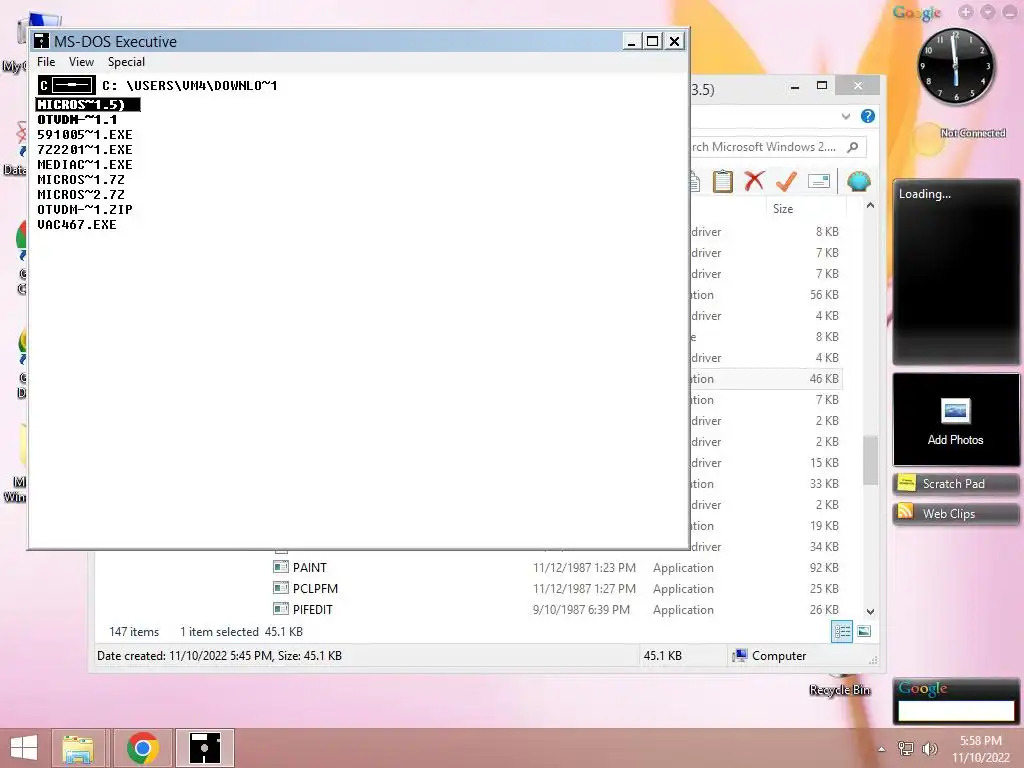Viewport: 1024px width, 768px height.
Task: Select the file VAC467.EXE
Action: pos(77,225)
